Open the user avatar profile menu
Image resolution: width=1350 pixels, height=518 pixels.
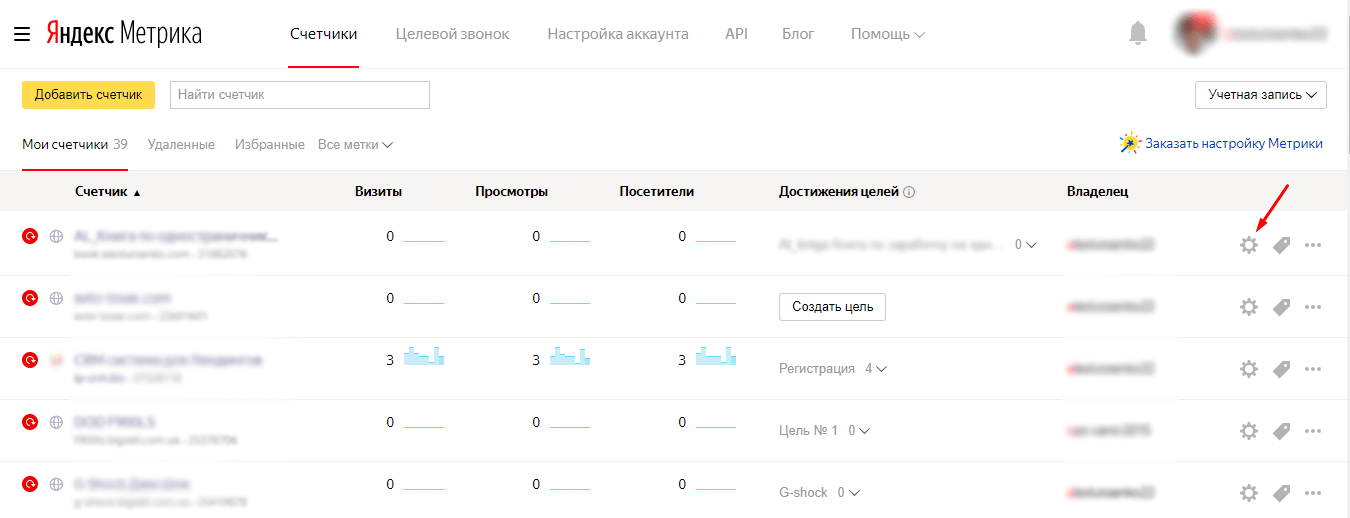coord(1194,32)
